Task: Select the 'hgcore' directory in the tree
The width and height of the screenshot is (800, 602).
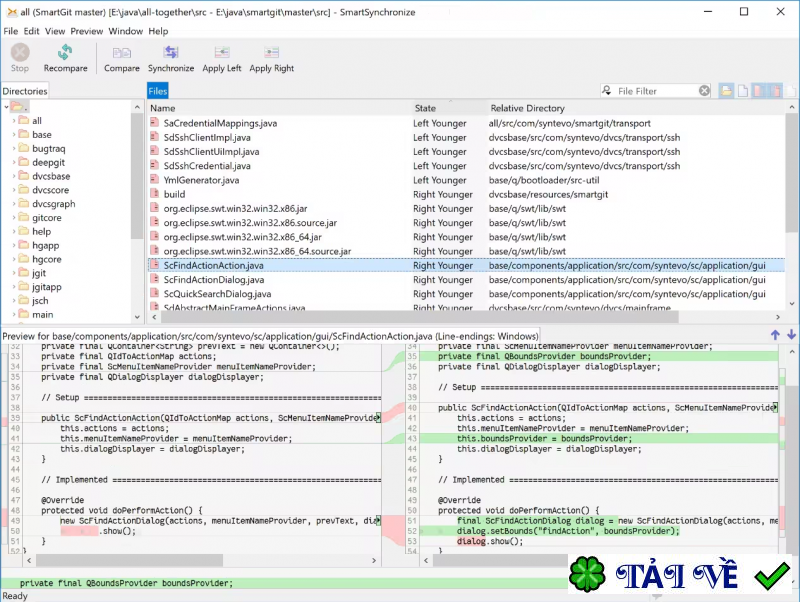Action: tap(46, 259)
